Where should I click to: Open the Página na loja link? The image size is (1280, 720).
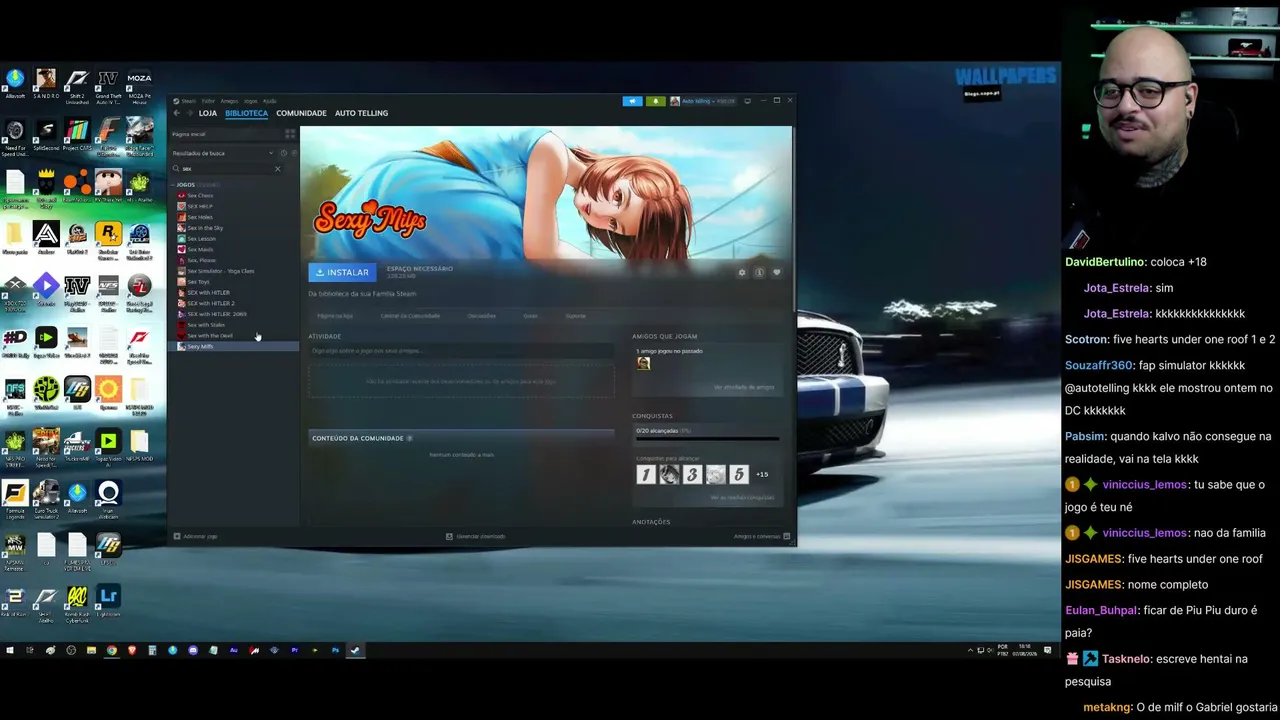point(335,316)
